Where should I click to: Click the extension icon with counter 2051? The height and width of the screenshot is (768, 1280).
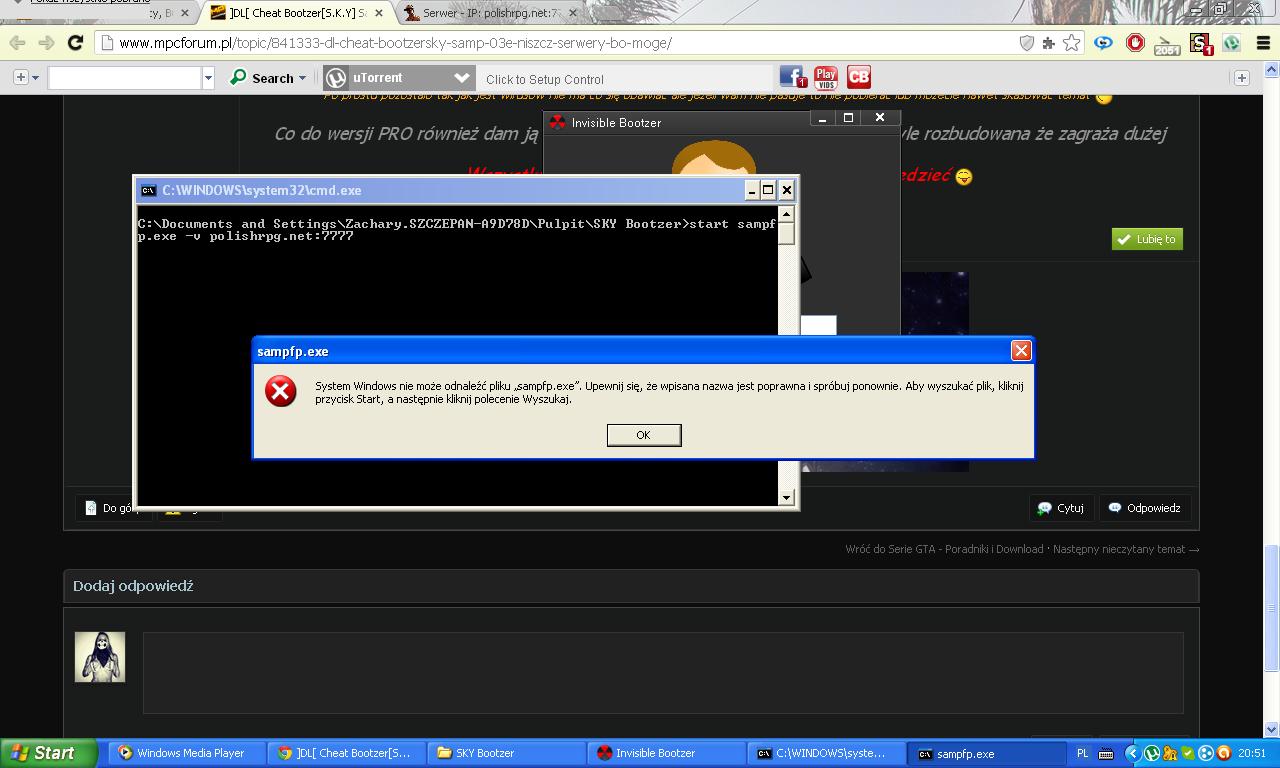click(1167, 44)
